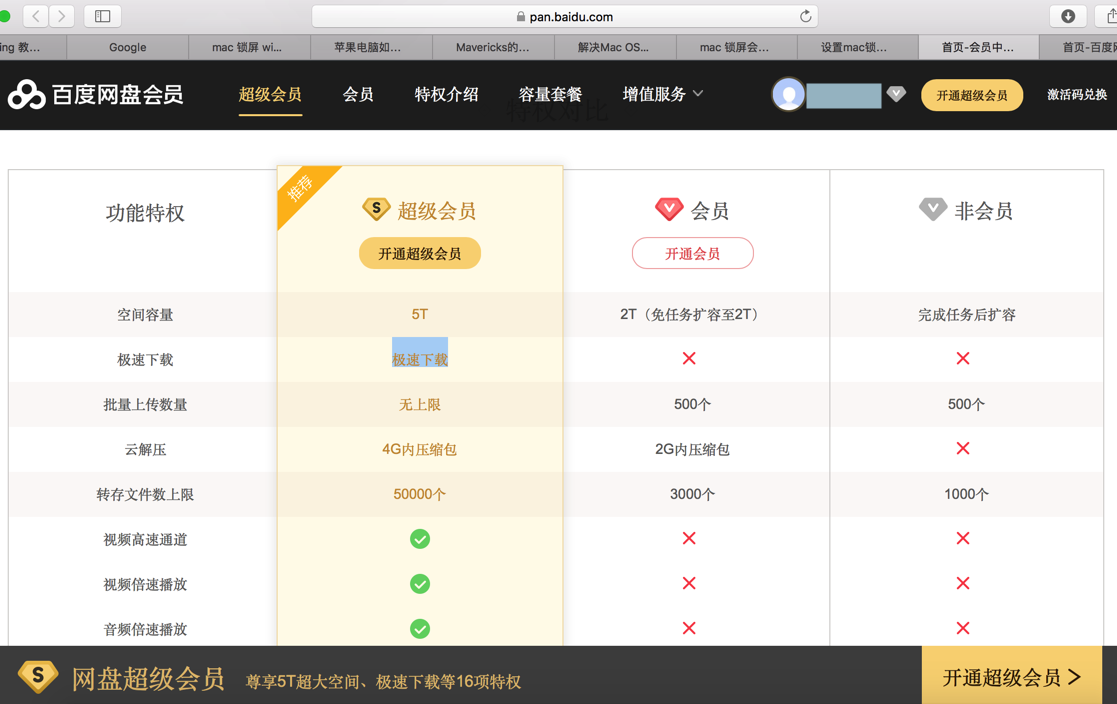
Task: Click the 1000个 cell
Action: point(966,494)
